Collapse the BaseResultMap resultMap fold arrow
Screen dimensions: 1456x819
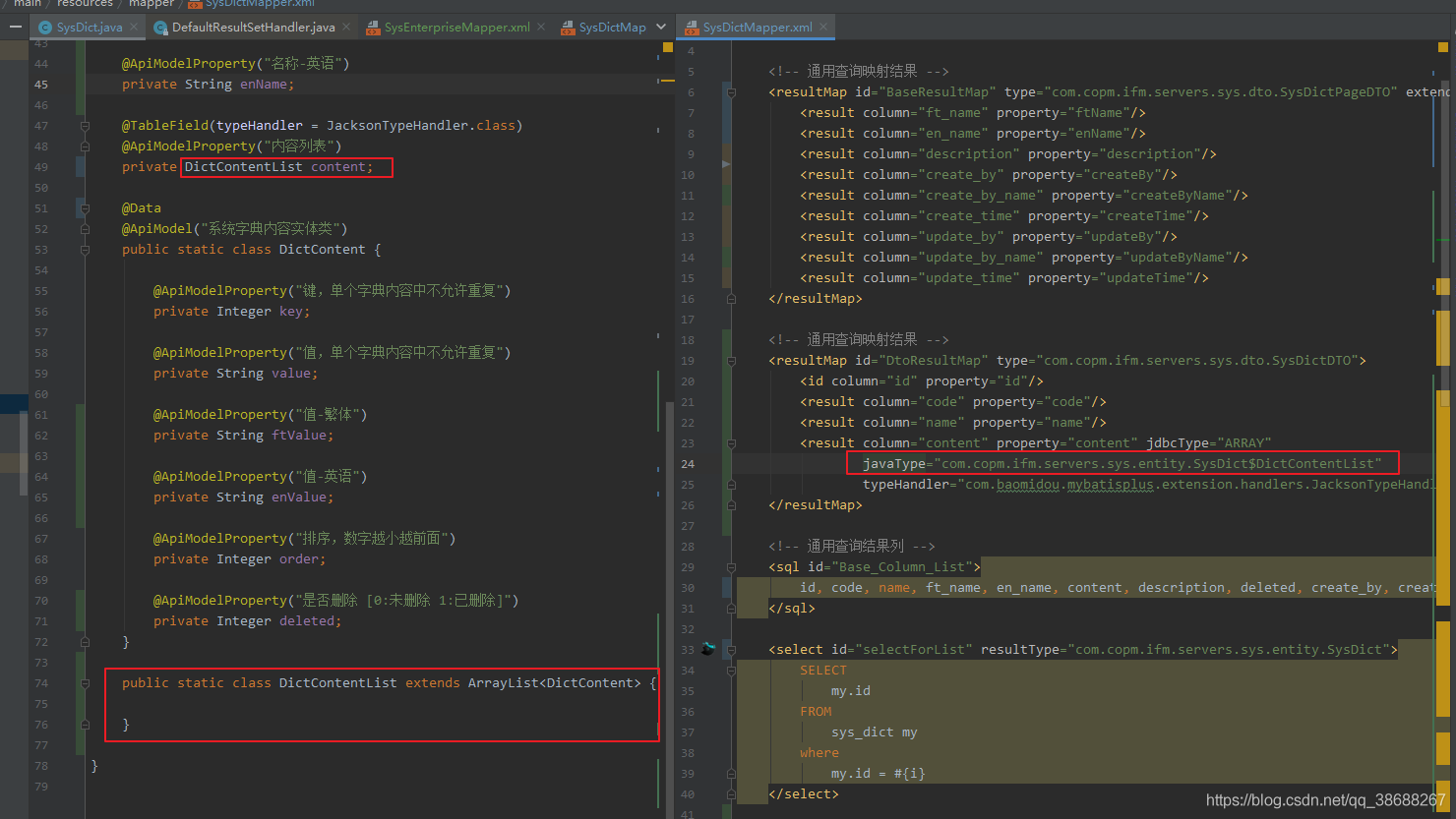(x=731, y=90)
